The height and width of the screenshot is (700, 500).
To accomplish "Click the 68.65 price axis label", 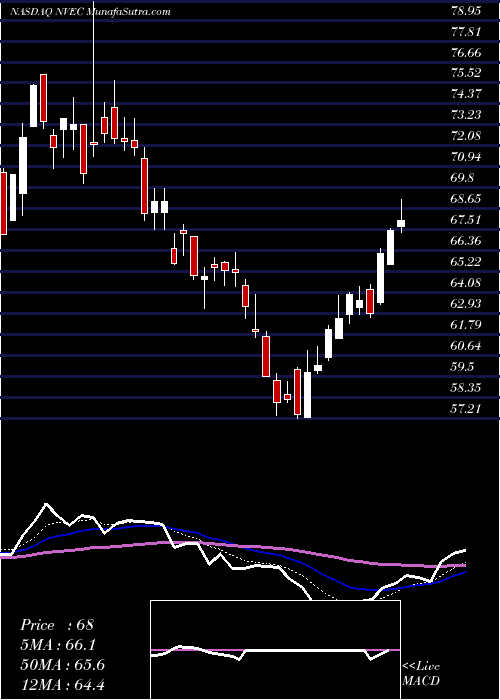I will [x=466, y=199].
